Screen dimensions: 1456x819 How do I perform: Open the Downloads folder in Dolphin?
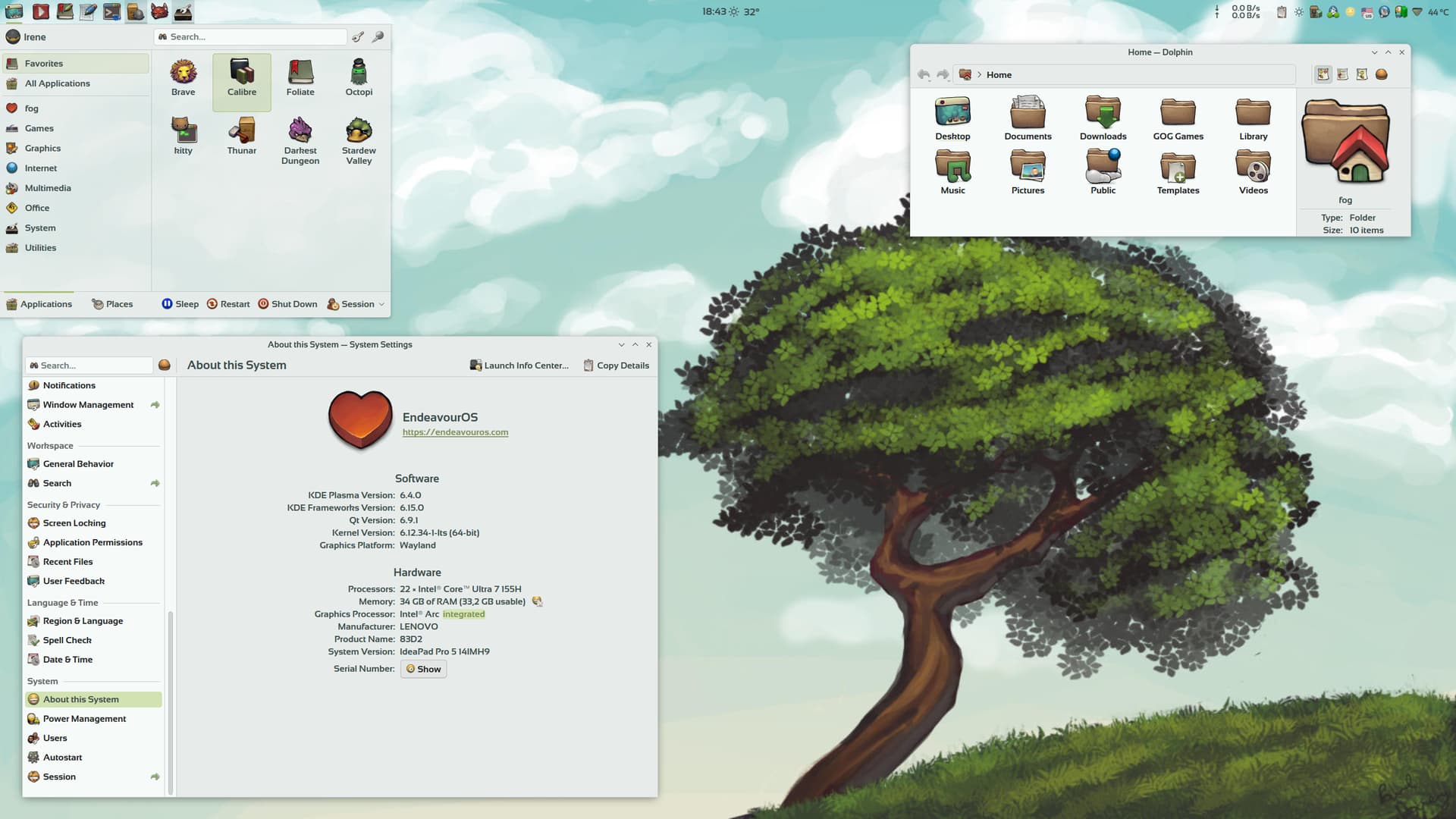1103,119
